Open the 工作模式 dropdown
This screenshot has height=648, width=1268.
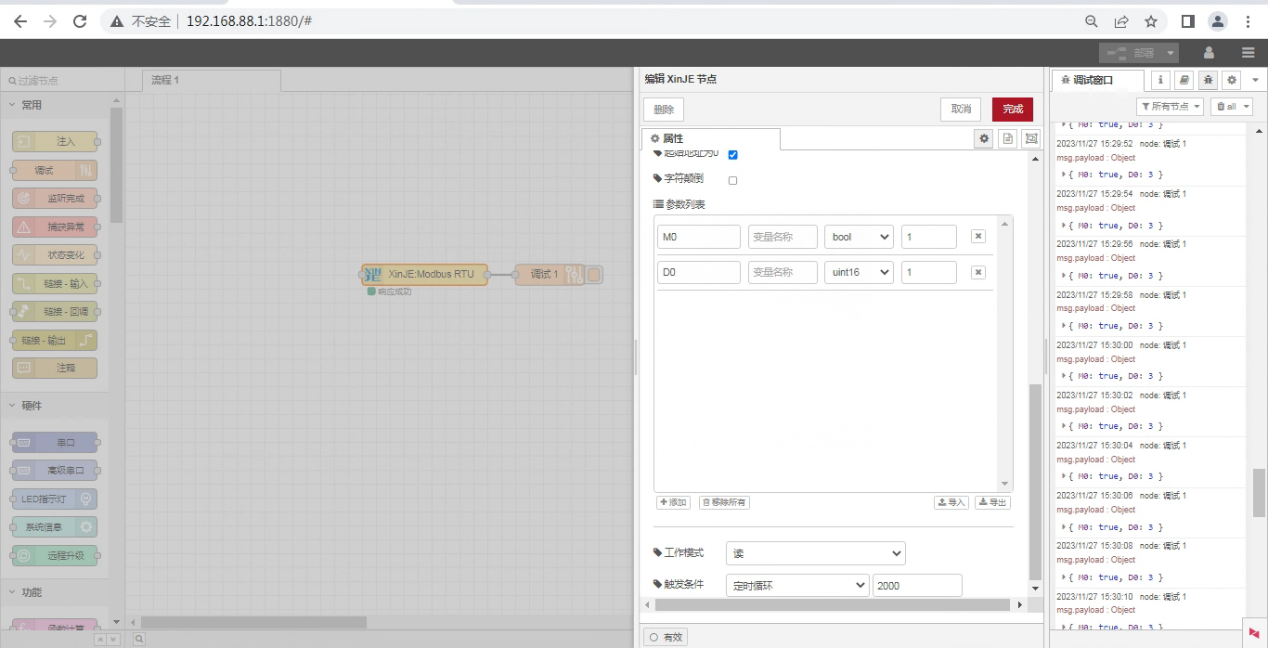pos(815,553)
